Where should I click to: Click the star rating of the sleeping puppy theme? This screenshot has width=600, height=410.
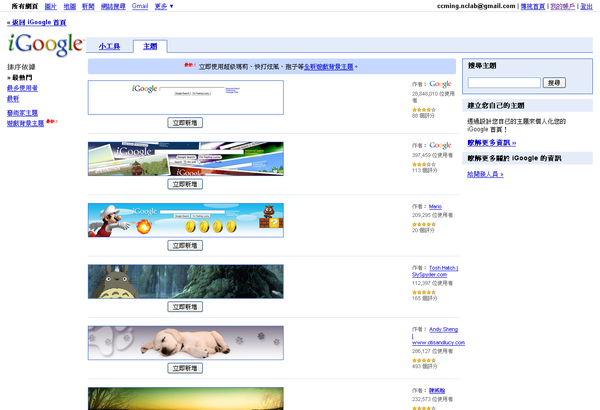[424, 360]
